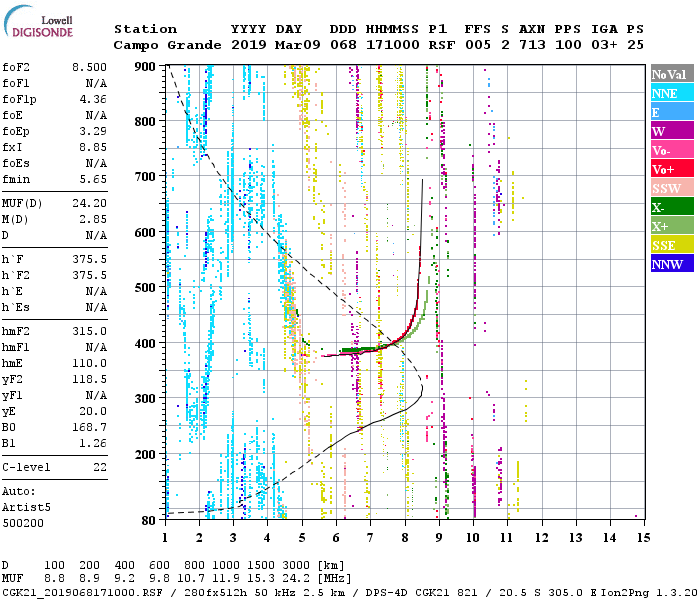Click the fxI value 8.85
This screenshot has width=700, height=600.
click(93, 147)
